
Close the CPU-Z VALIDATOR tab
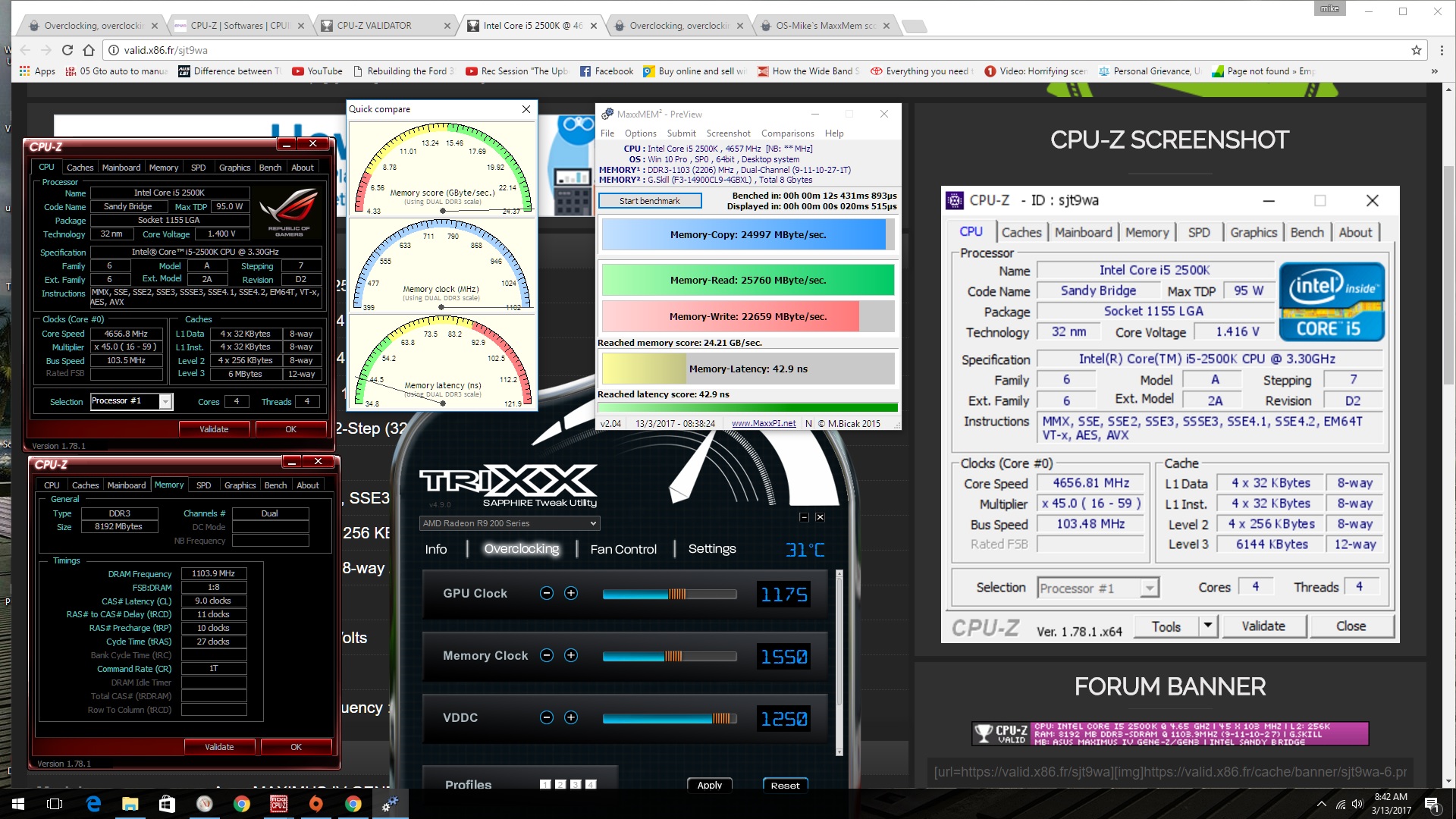click(447, 26)
